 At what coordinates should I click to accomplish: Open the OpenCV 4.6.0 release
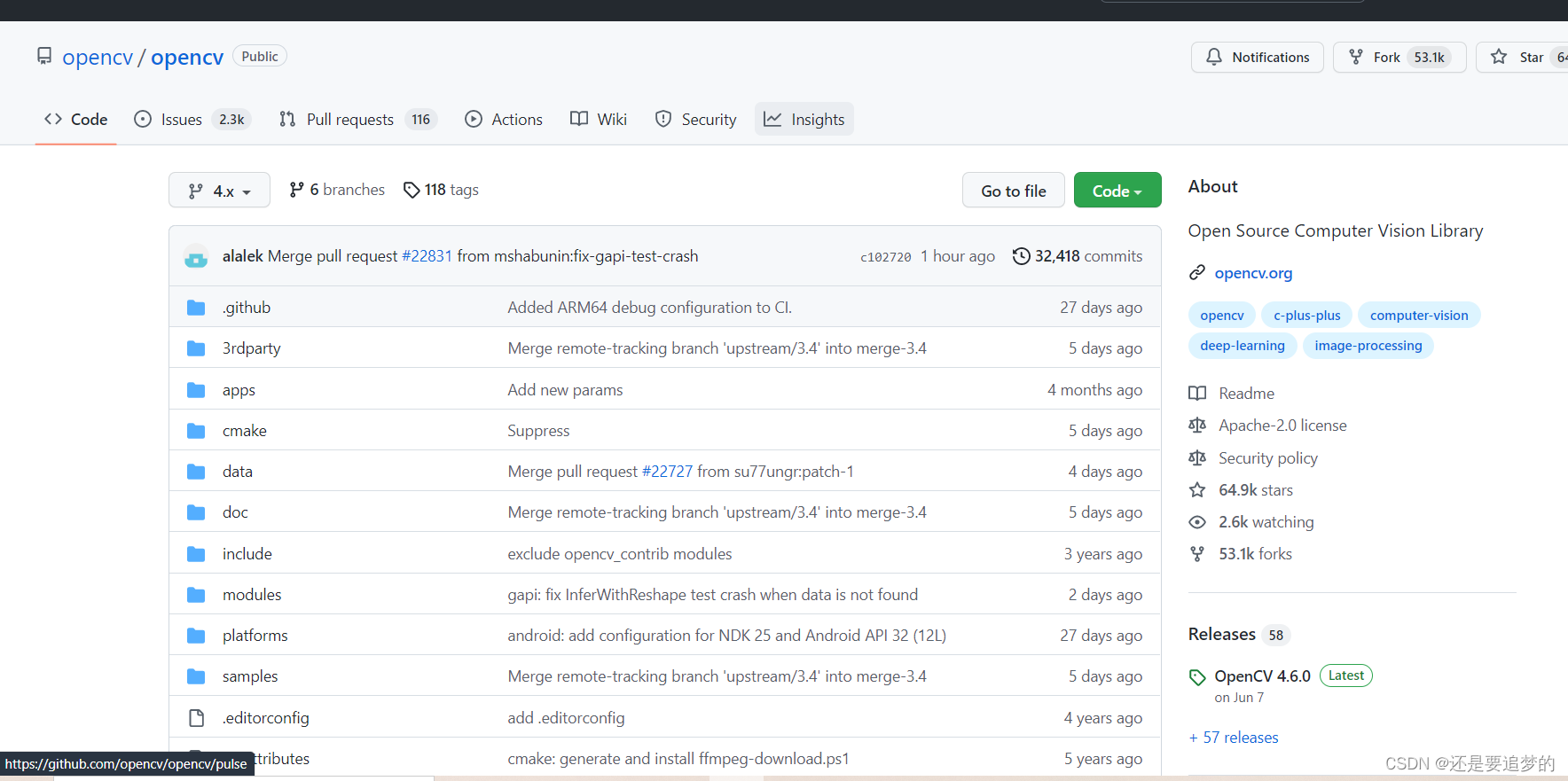[1262, 676]
